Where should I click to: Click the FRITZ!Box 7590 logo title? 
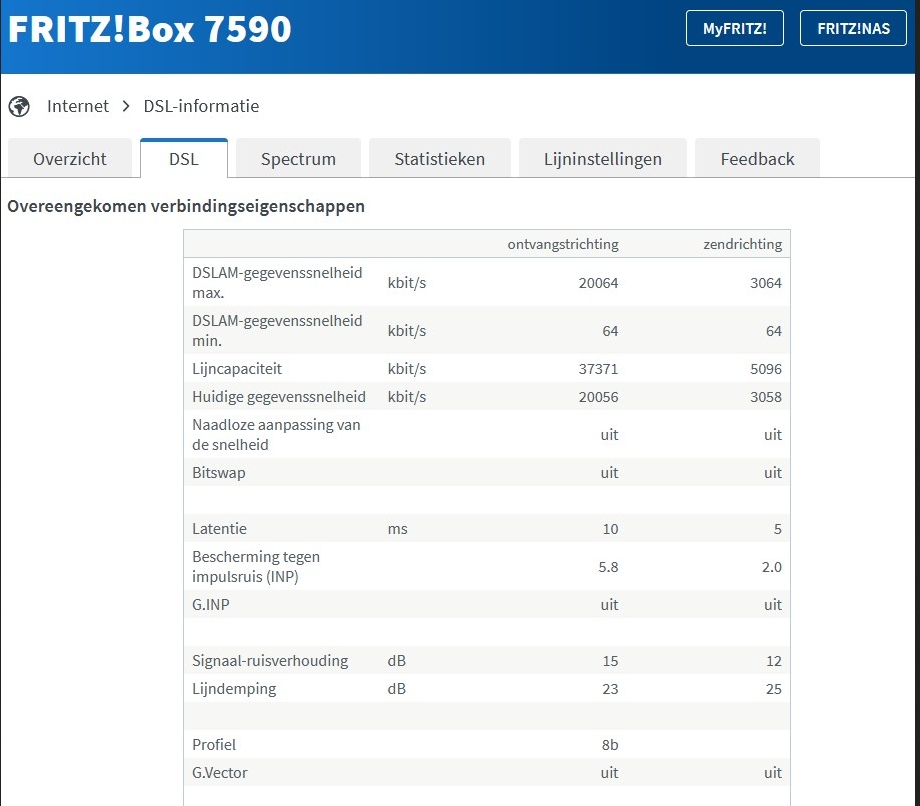150,30
